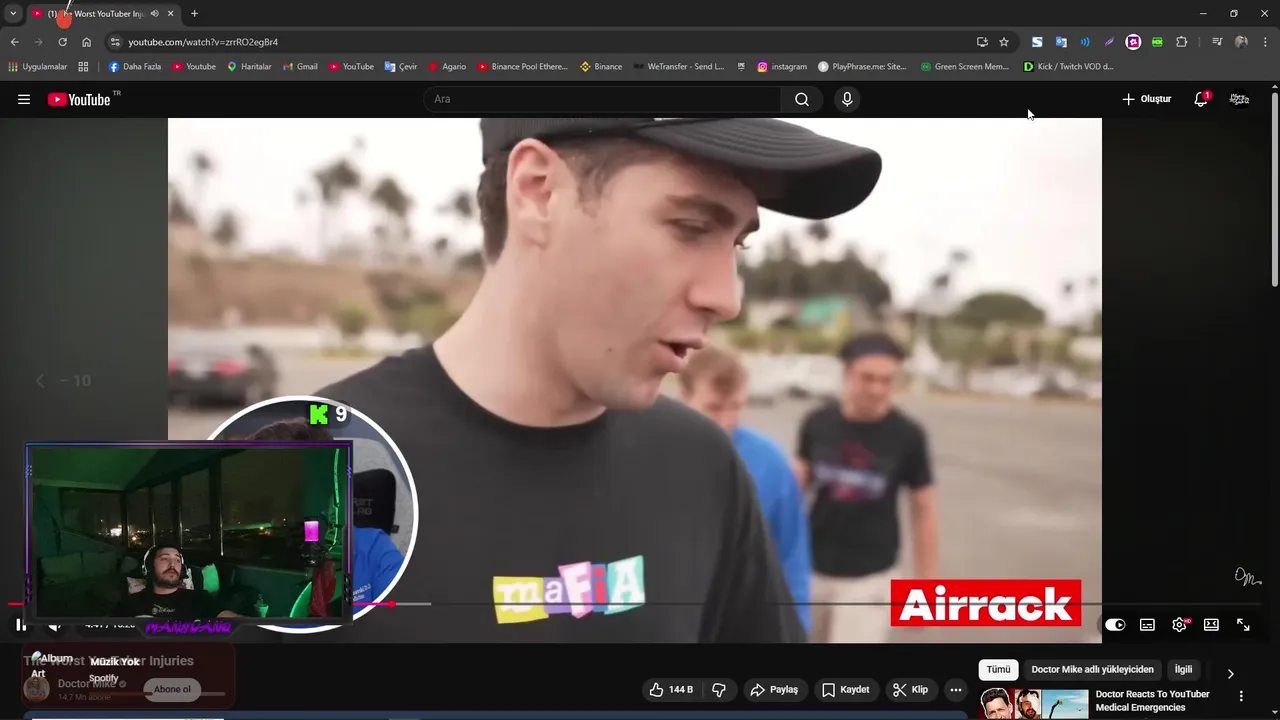Open Green Screen Mem... bookmark
The height and width of the screenshot is (720, 1280).
tap(964, 67)
